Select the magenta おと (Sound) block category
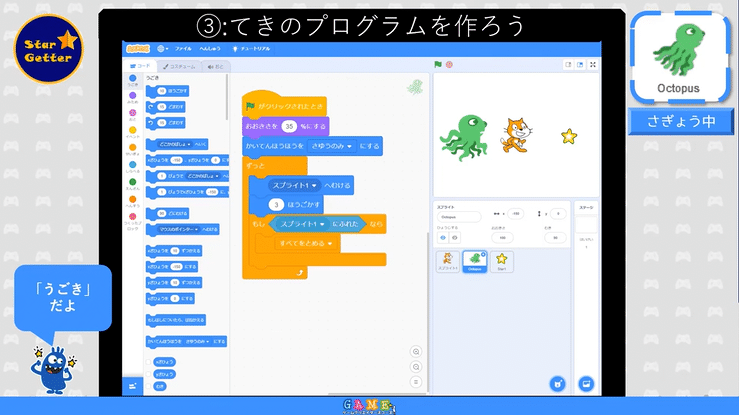Image resolution: width=739 pixels, height=415 pixels. (133, 115)
